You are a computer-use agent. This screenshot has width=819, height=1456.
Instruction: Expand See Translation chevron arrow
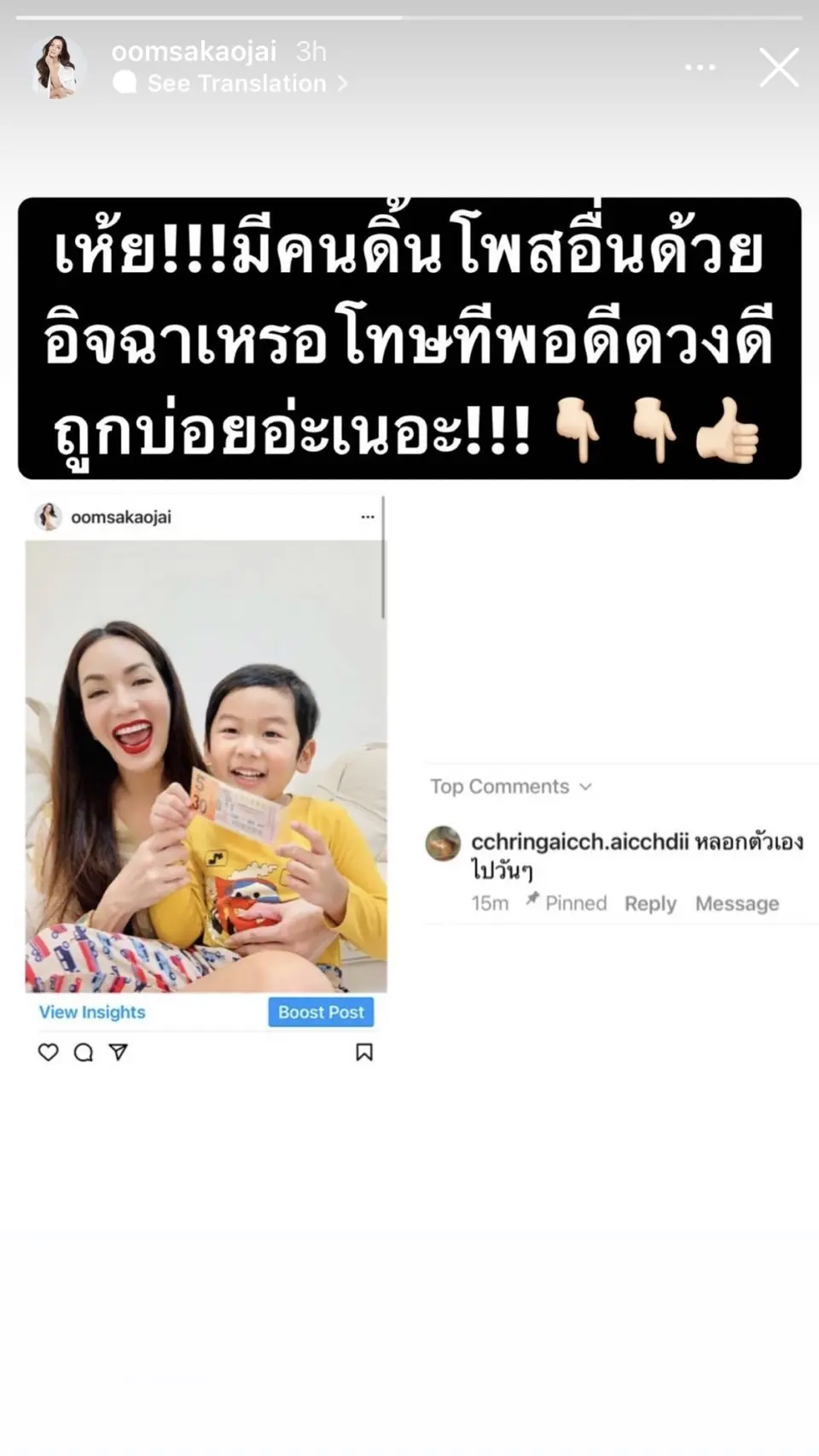(x=342, y=84)
